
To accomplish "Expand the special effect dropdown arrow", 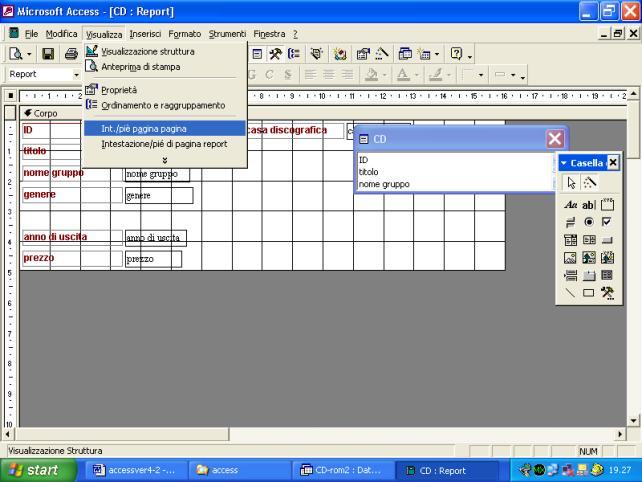I will (x=513, y=75).
